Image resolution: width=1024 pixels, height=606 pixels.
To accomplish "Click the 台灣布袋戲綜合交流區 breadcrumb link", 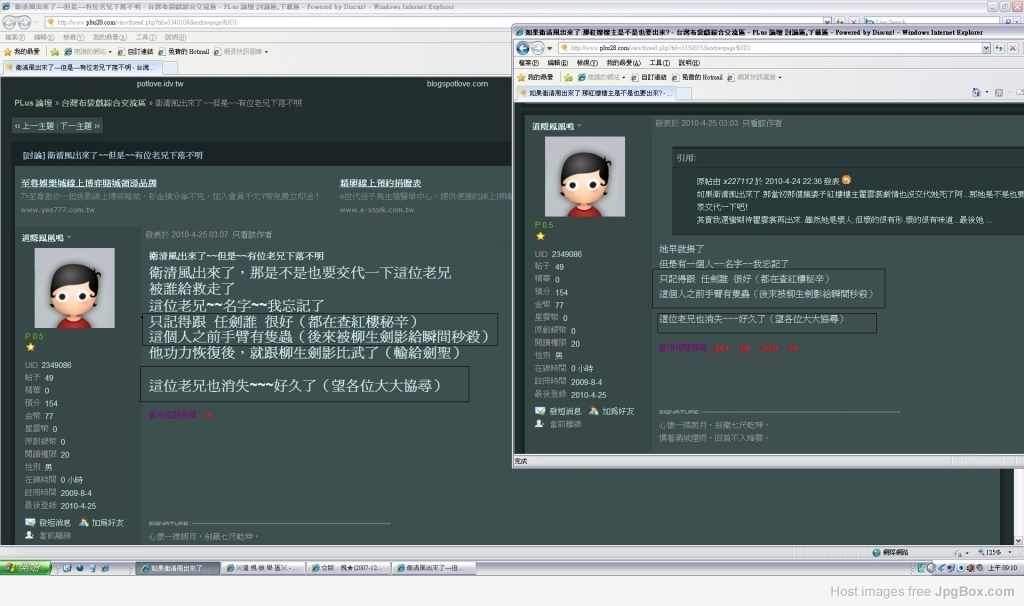I will coord(105,103).
